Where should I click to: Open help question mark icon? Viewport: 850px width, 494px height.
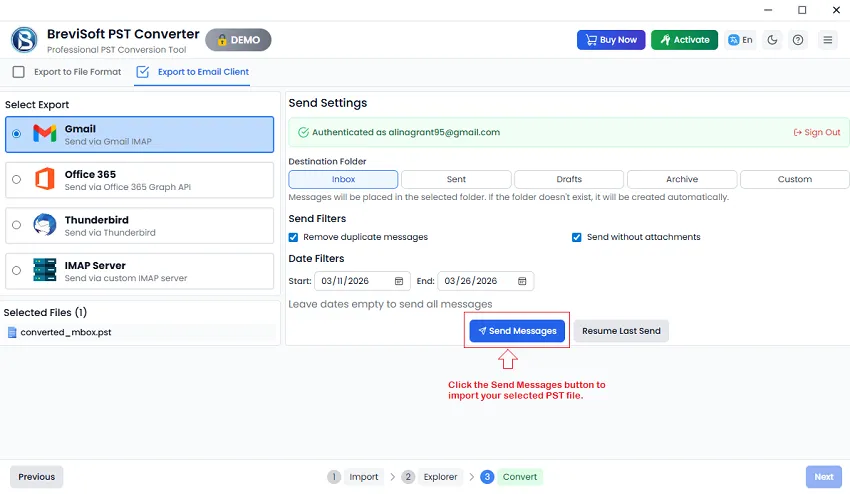[x=798, y=40]
